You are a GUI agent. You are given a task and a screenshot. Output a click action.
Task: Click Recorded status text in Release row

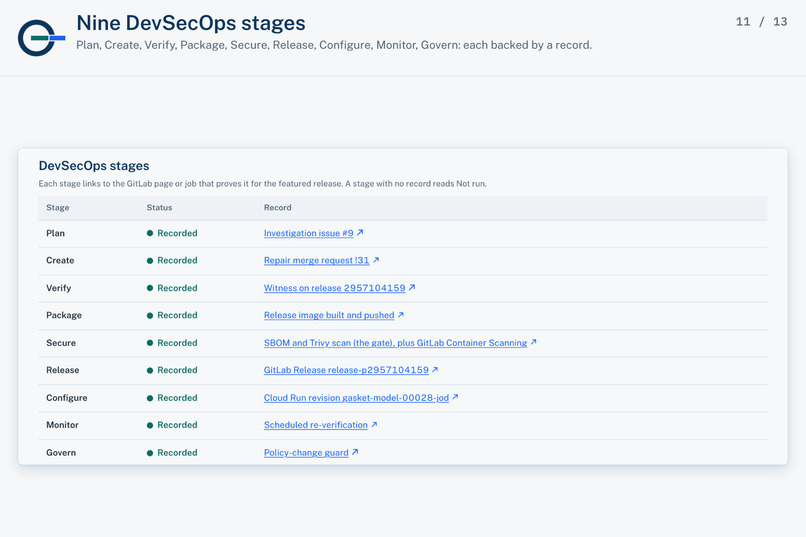click(x=177, y=370)
